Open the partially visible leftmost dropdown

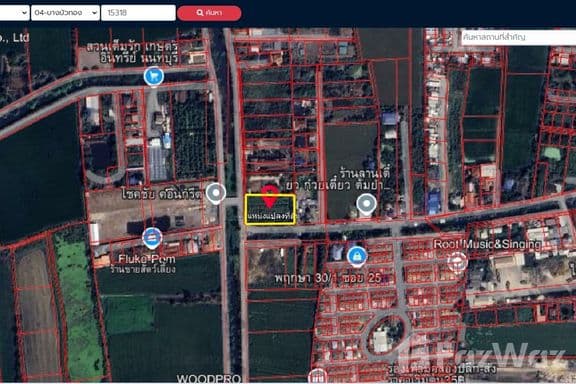(x=14, y=13)
